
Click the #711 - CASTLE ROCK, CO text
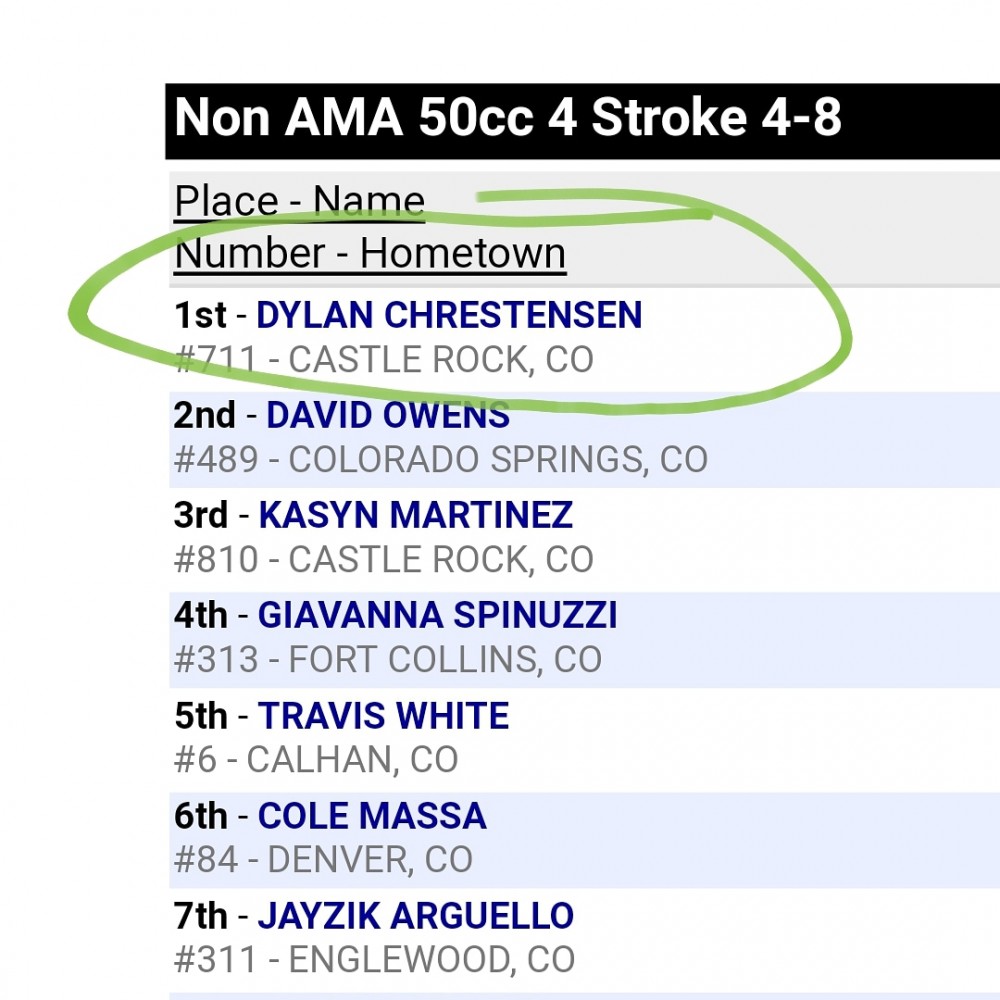pyautogui.click(x=384, y=359)
